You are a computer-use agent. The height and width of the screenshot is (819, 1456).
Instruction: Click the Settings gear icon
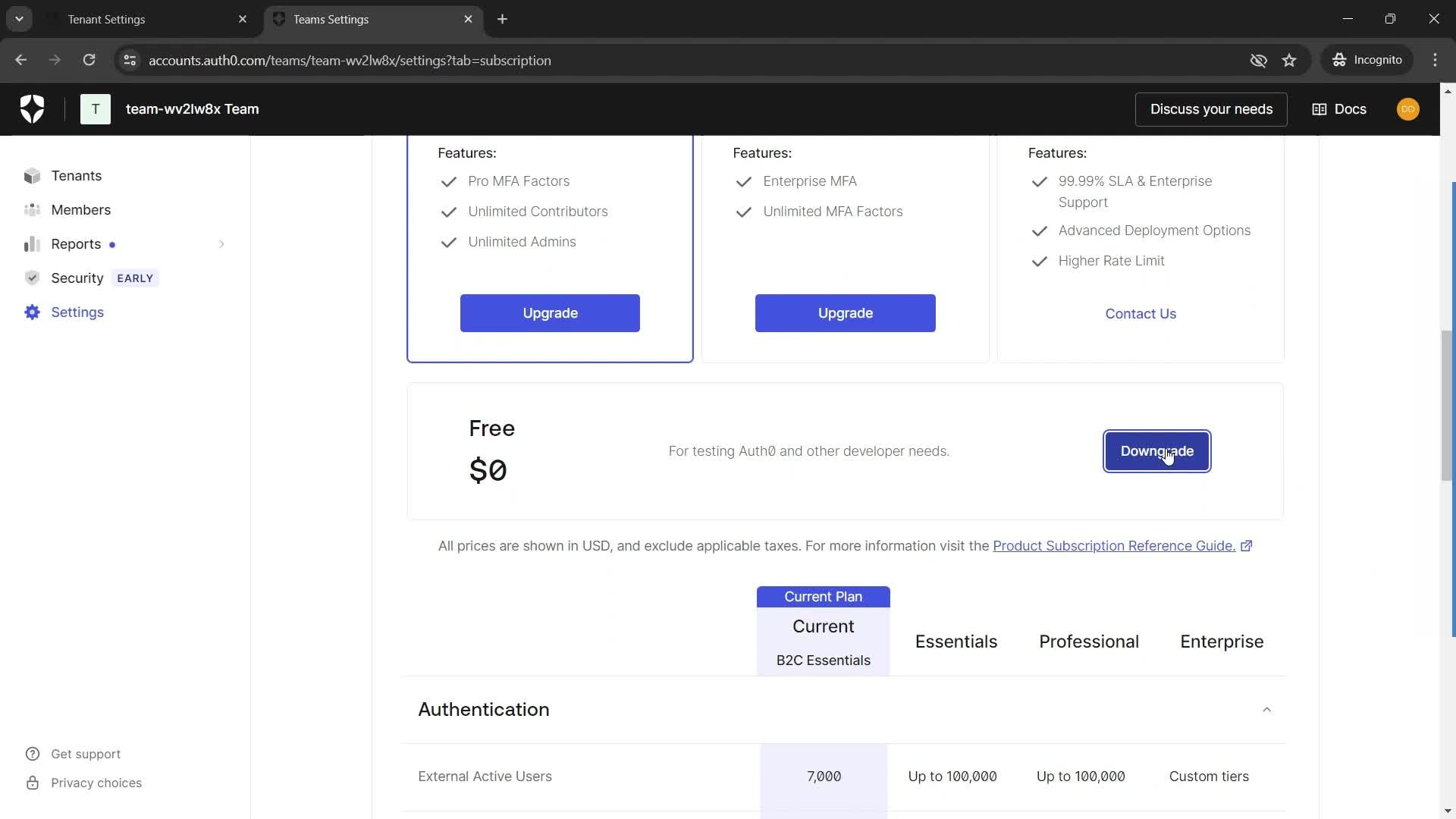[32, 312]
